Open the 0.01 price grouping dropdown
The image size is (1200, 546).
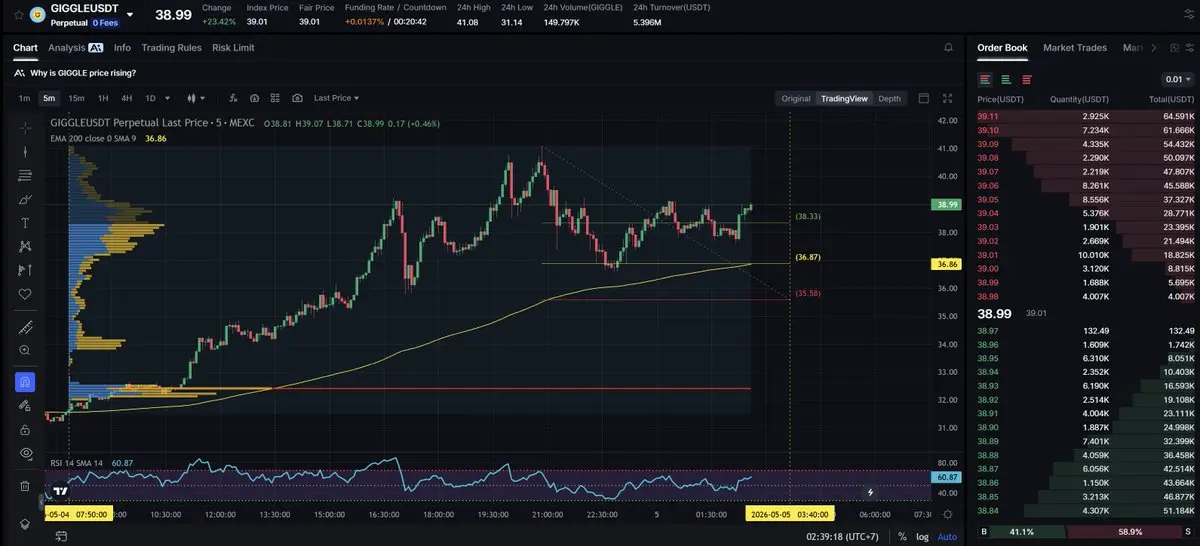coord(1177,79)
